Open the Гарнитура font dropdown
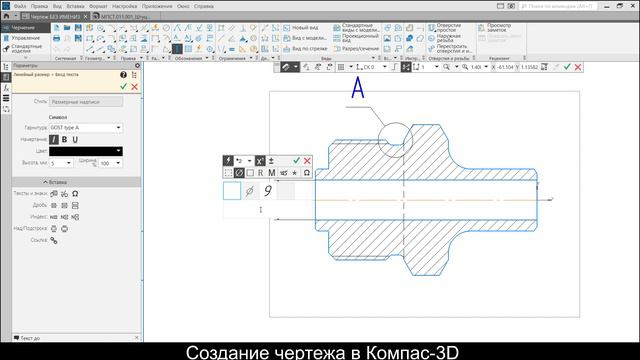Screen dimensions: 640x360 118,128
